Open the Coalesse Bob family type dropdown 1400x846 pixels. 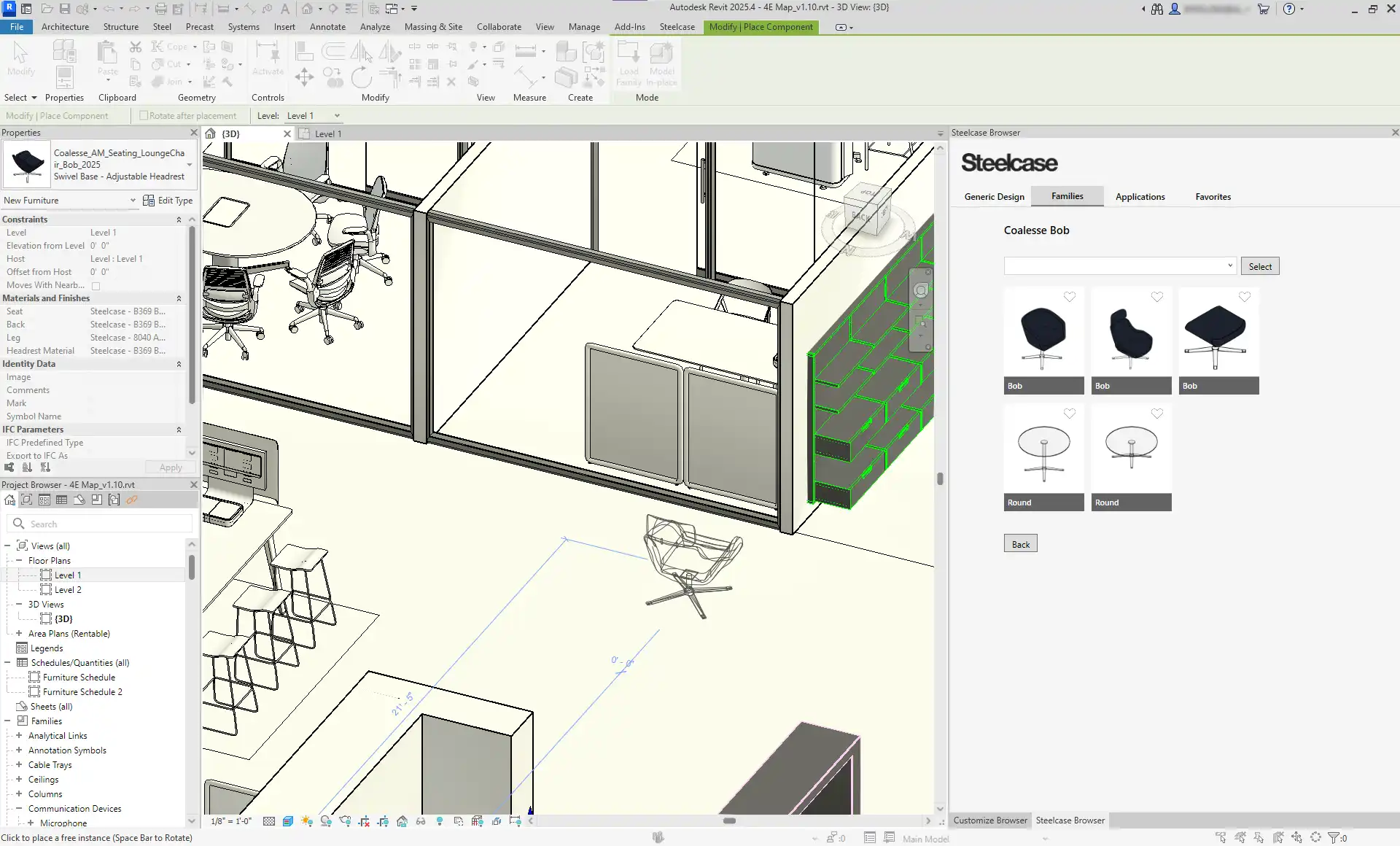pyautogui.click(x=1230, y=266)
